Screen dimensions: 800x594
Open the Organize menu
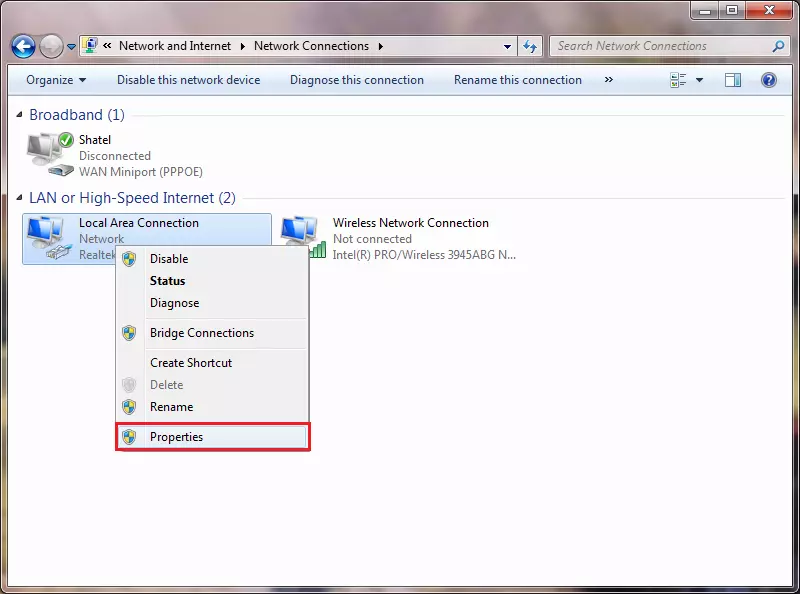[56, 80]
